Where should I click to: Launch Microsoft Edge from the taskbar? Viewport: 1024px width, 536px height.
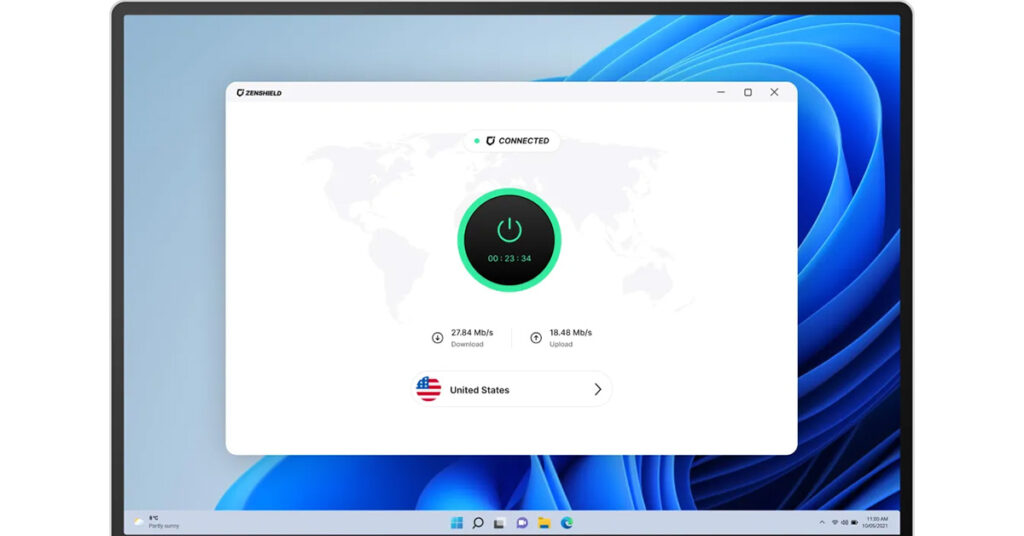point(566,523)
